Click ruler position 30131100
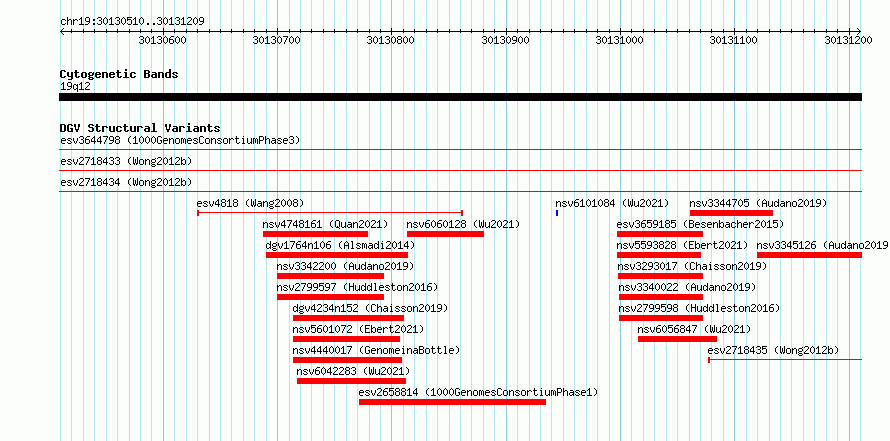Viewport: 890px width, 441px height. pos(734,40)
